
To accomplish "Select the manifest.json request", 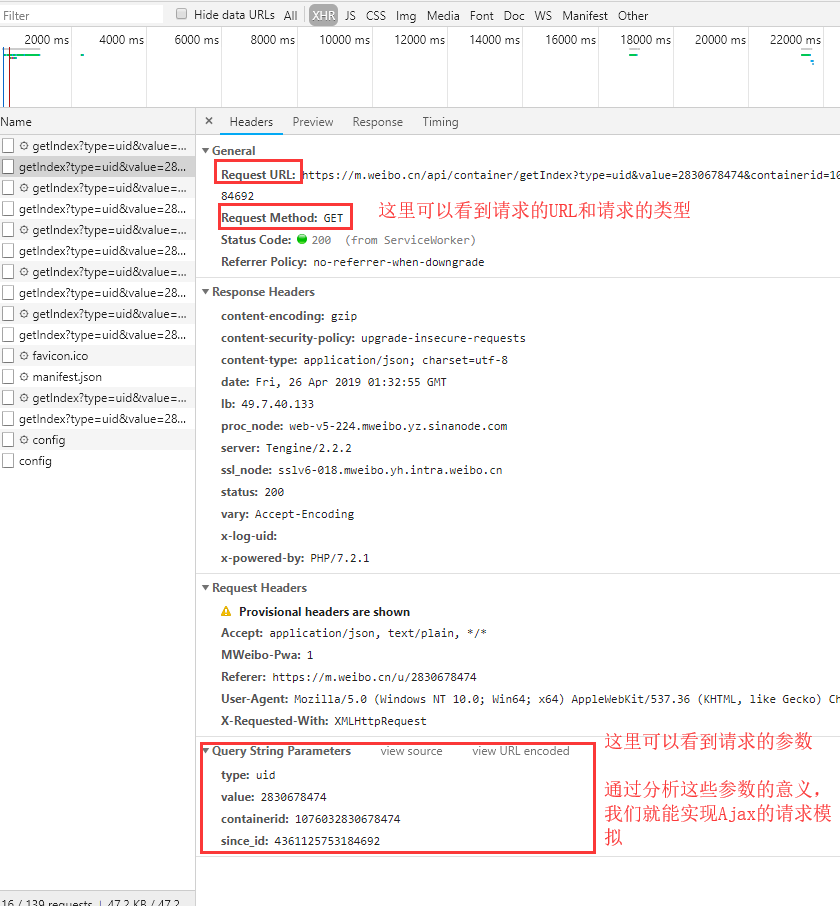I will [97, 377].
